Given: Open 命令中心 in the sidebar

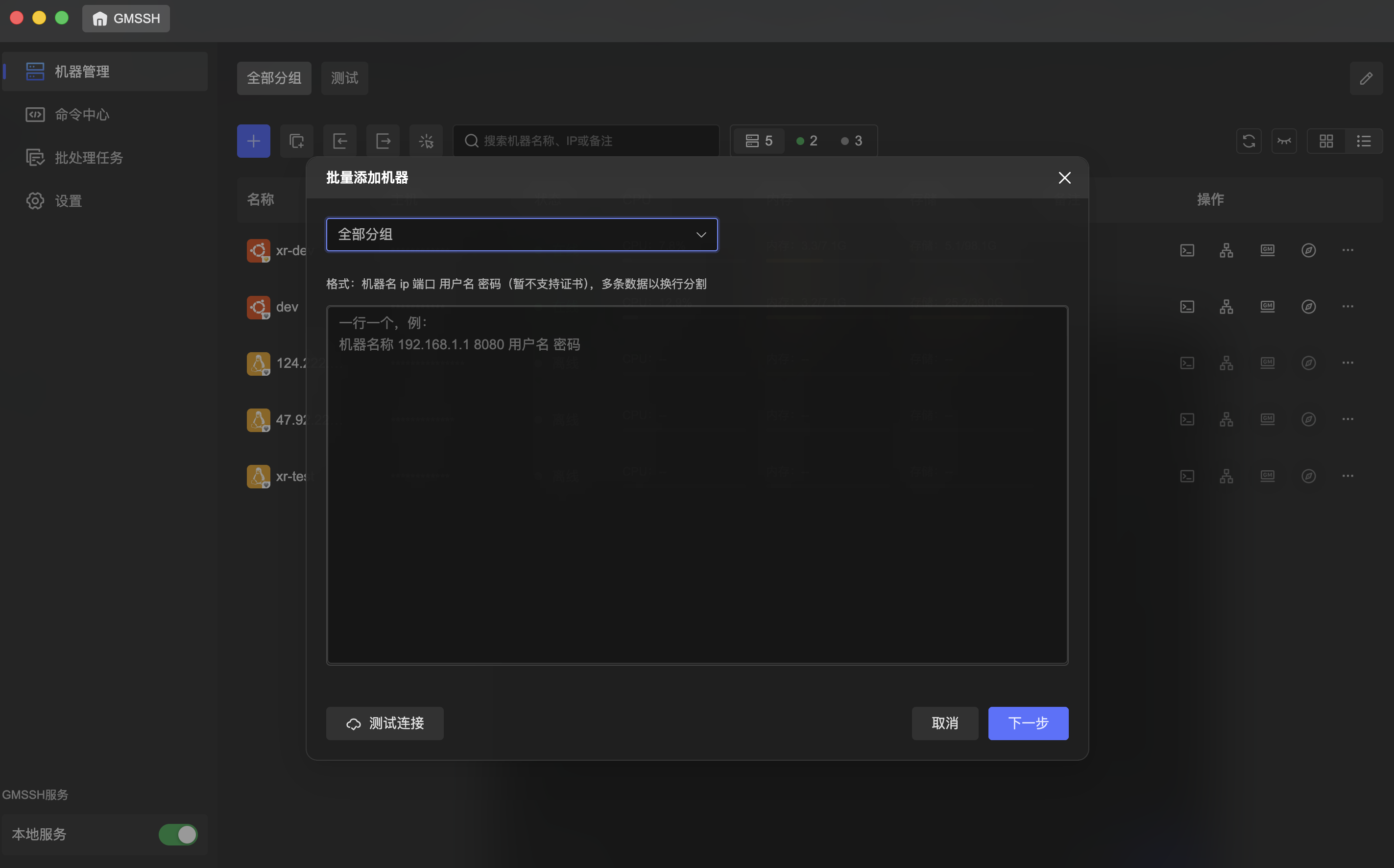Looking at the screenshot, I should 81,115.
